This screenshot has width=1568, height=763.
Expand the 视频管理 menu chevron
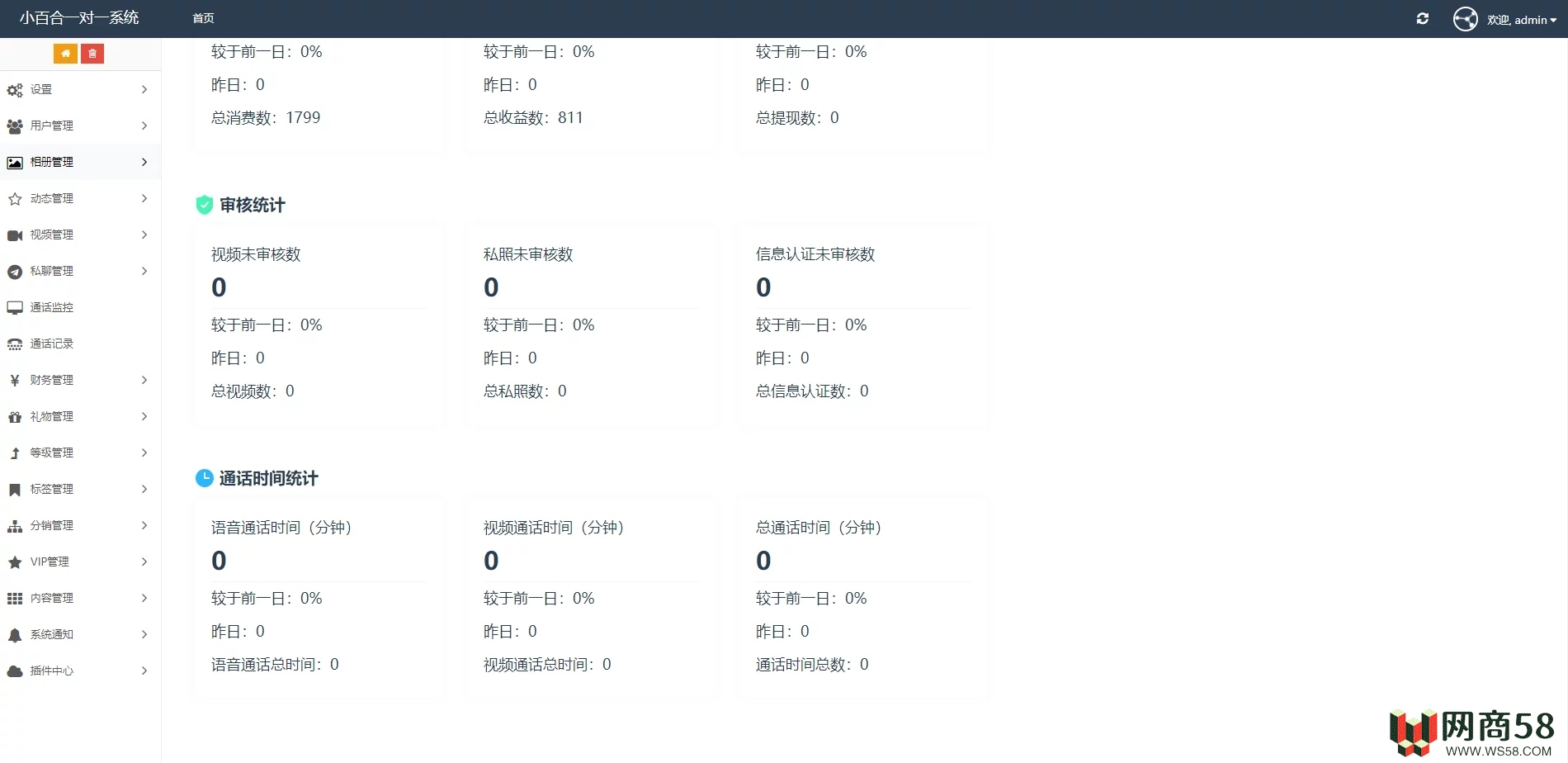tap(144, 235)
